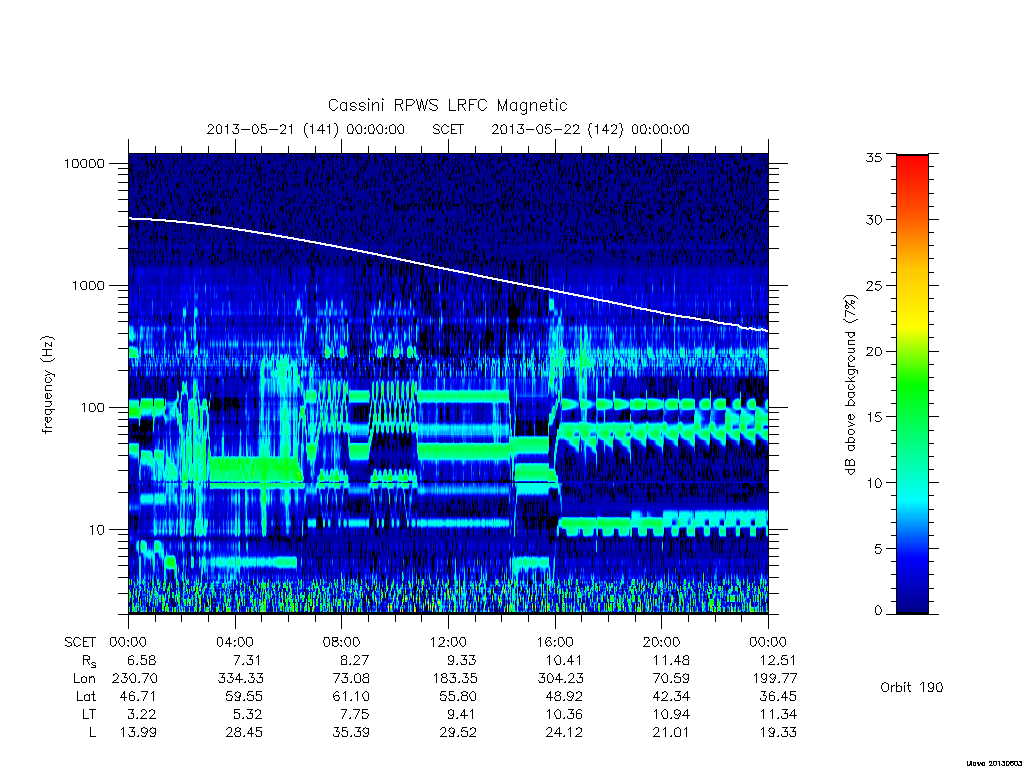Click the 'Lat' row header
Viewport: 1024px width, 768px height.
click(x=86, y=696)
